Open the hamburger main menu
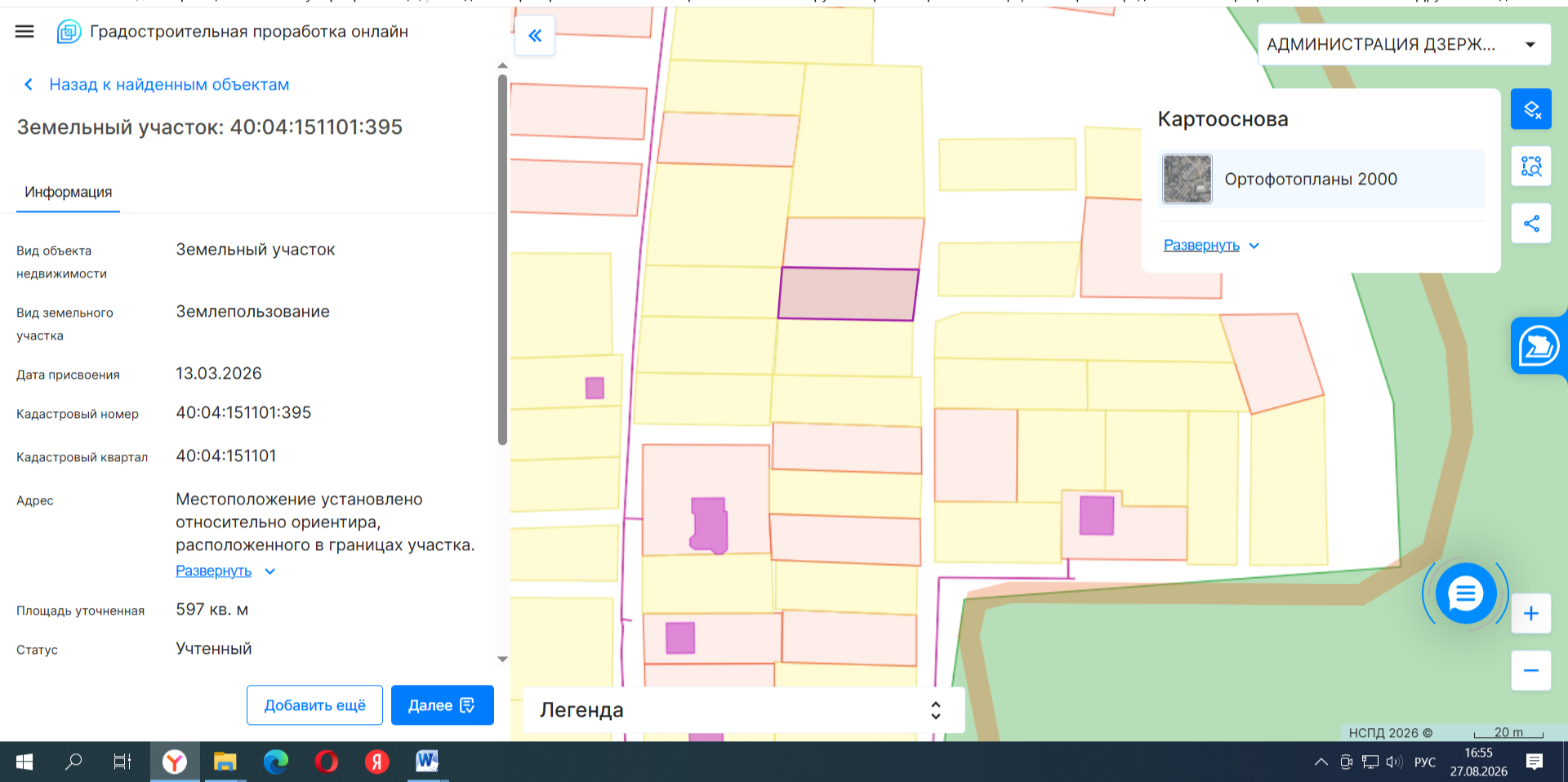Screen dimensions: 1568x782 pos(24,32)
